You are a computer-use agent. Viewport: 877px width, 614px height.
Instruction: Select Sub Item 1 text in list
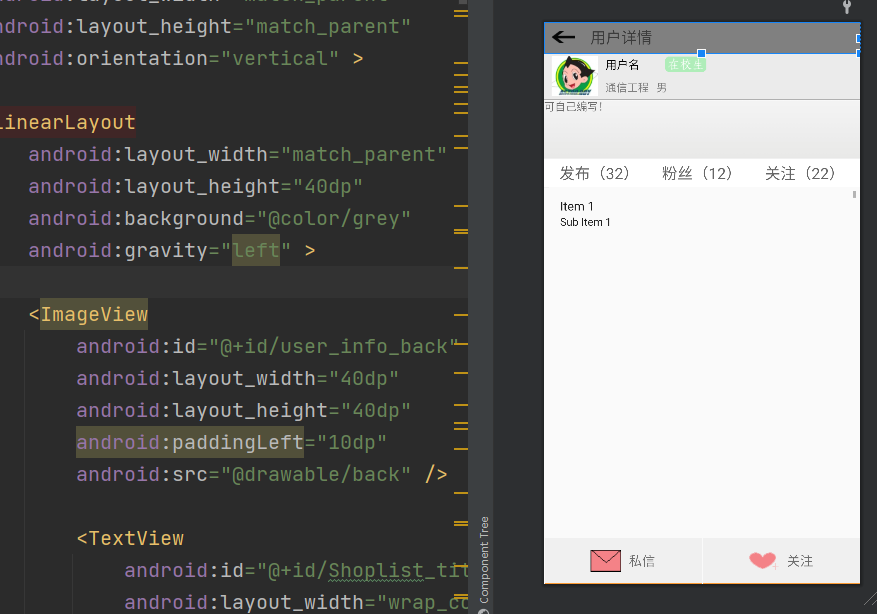(x=585, y=223)
